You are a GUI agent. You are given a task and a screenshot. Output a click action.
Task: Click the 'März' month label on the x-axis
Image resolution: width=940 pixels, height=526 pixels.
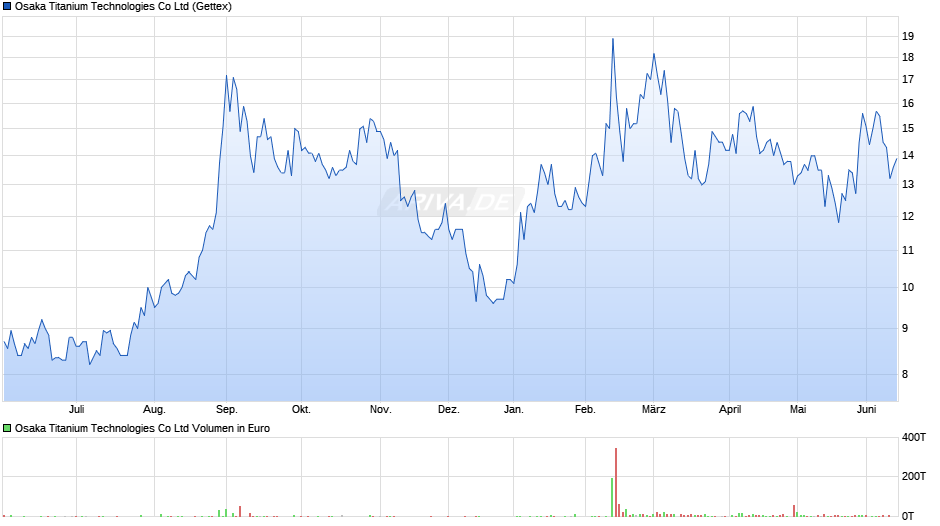[653, 409]
